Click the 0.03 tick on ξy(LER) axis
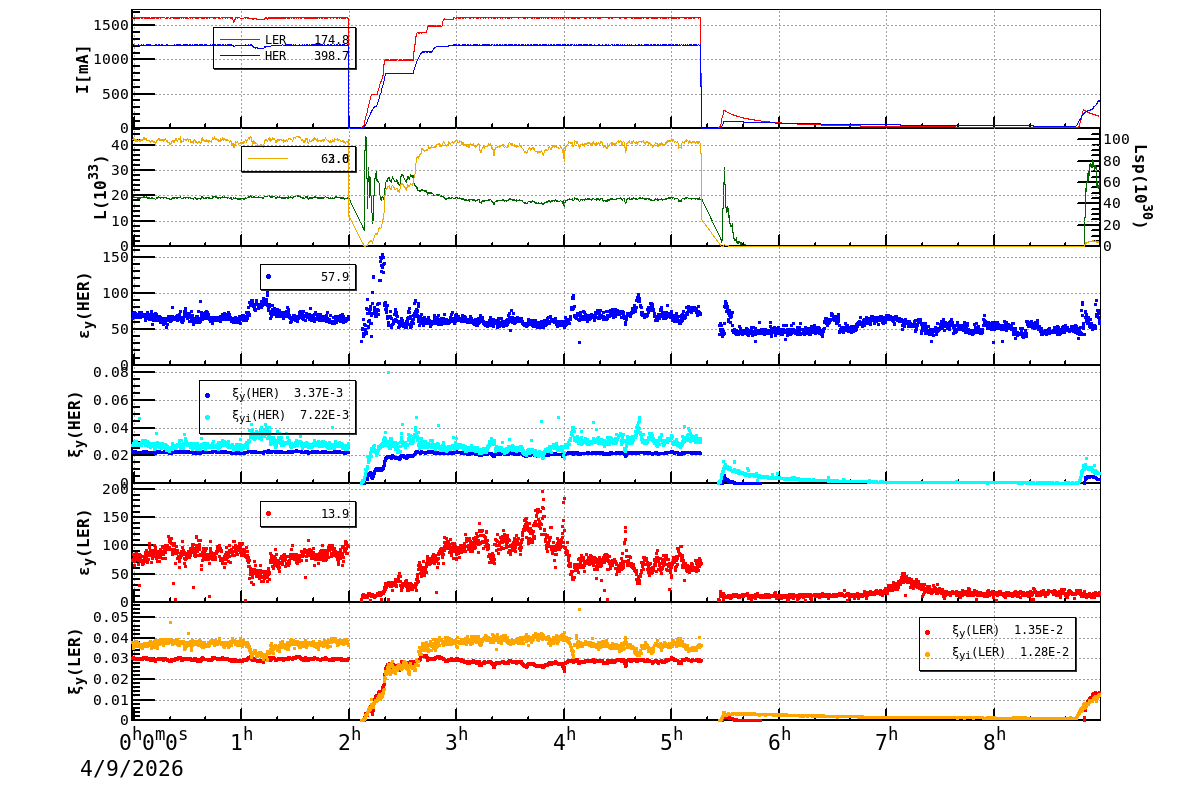Screen dimensions: 1200x798 coord(110,658)
